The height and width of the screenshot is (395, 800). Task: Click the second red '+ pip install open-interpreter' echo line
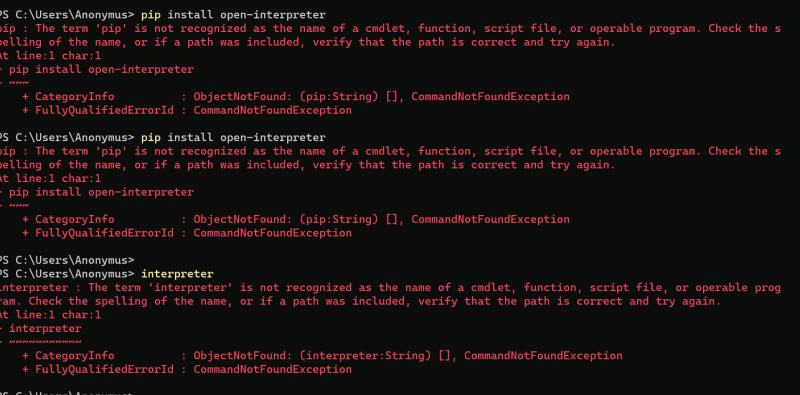(x=97, y=192)
